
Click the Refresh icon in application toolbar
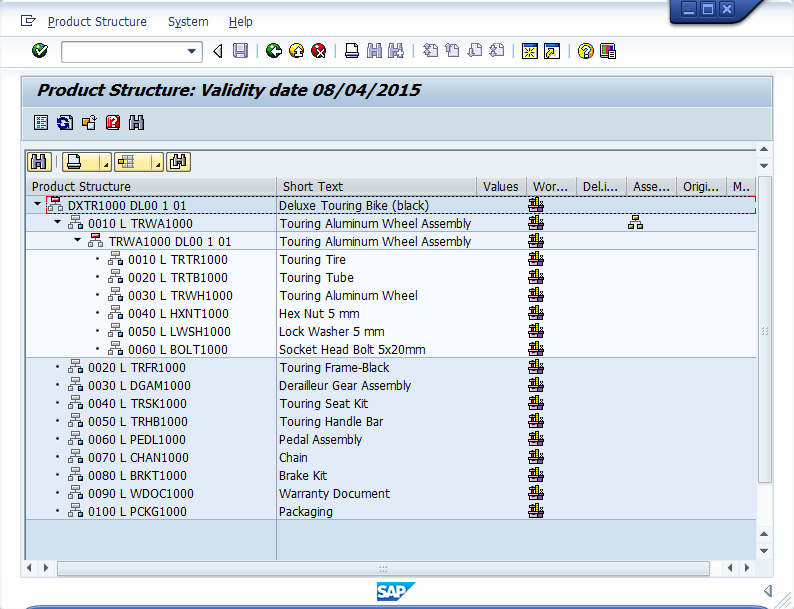tap(65, 123)
